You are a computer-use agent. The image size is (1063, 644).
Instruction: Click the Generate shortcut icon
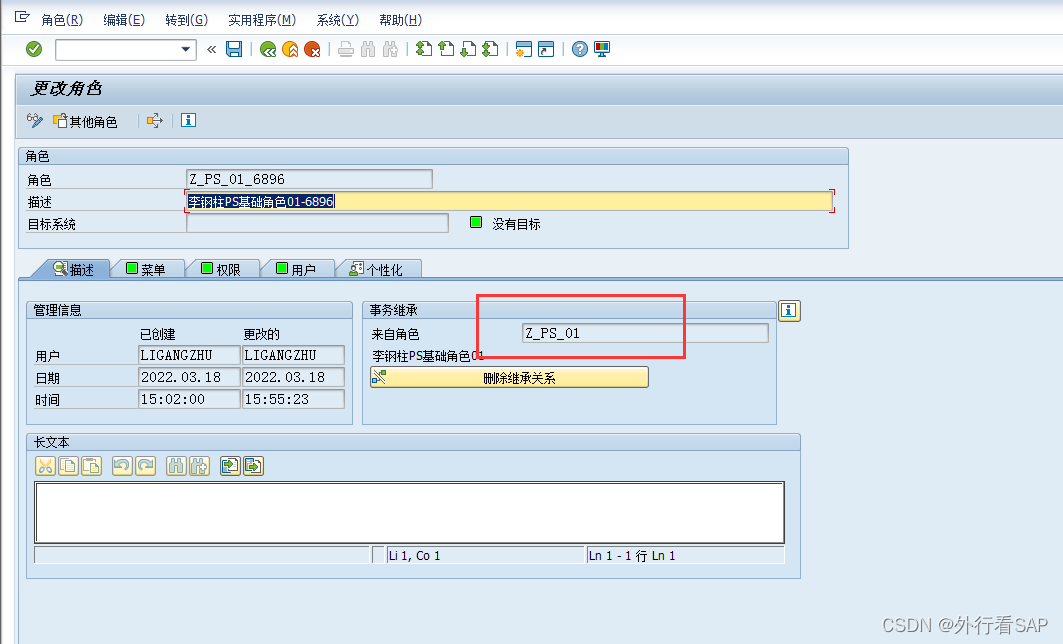tap(546, 49)
